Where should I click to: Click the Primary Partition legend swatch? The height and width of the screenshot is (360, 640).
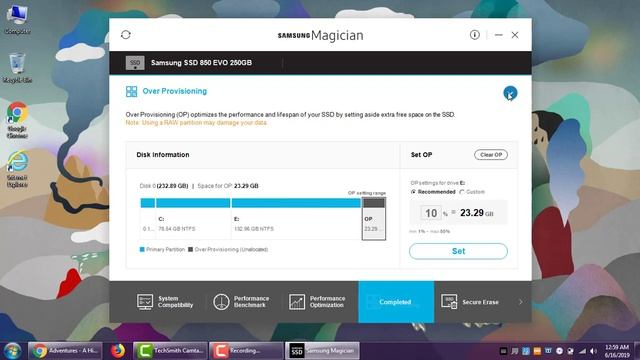pos(142,249)
